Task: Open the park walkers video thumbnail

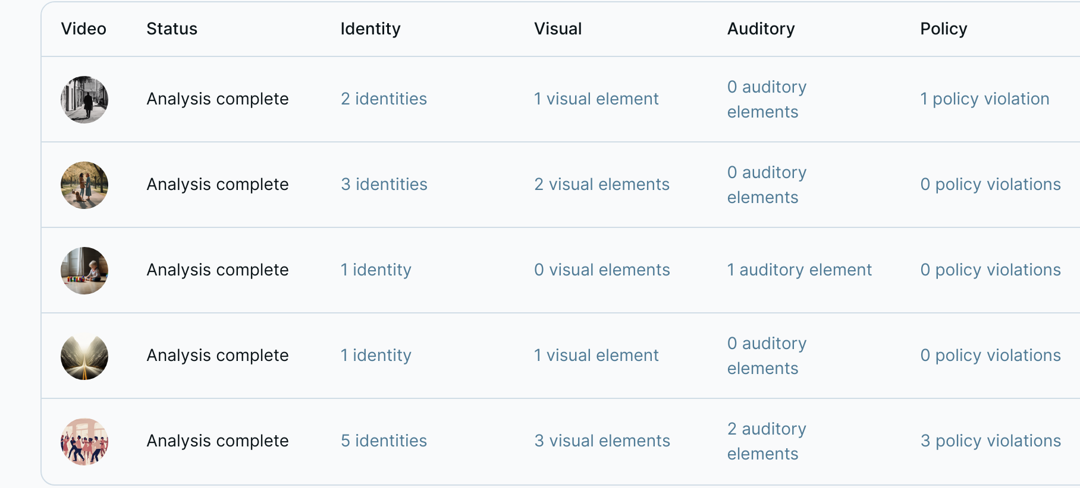Action: click(x=84, y=184)
